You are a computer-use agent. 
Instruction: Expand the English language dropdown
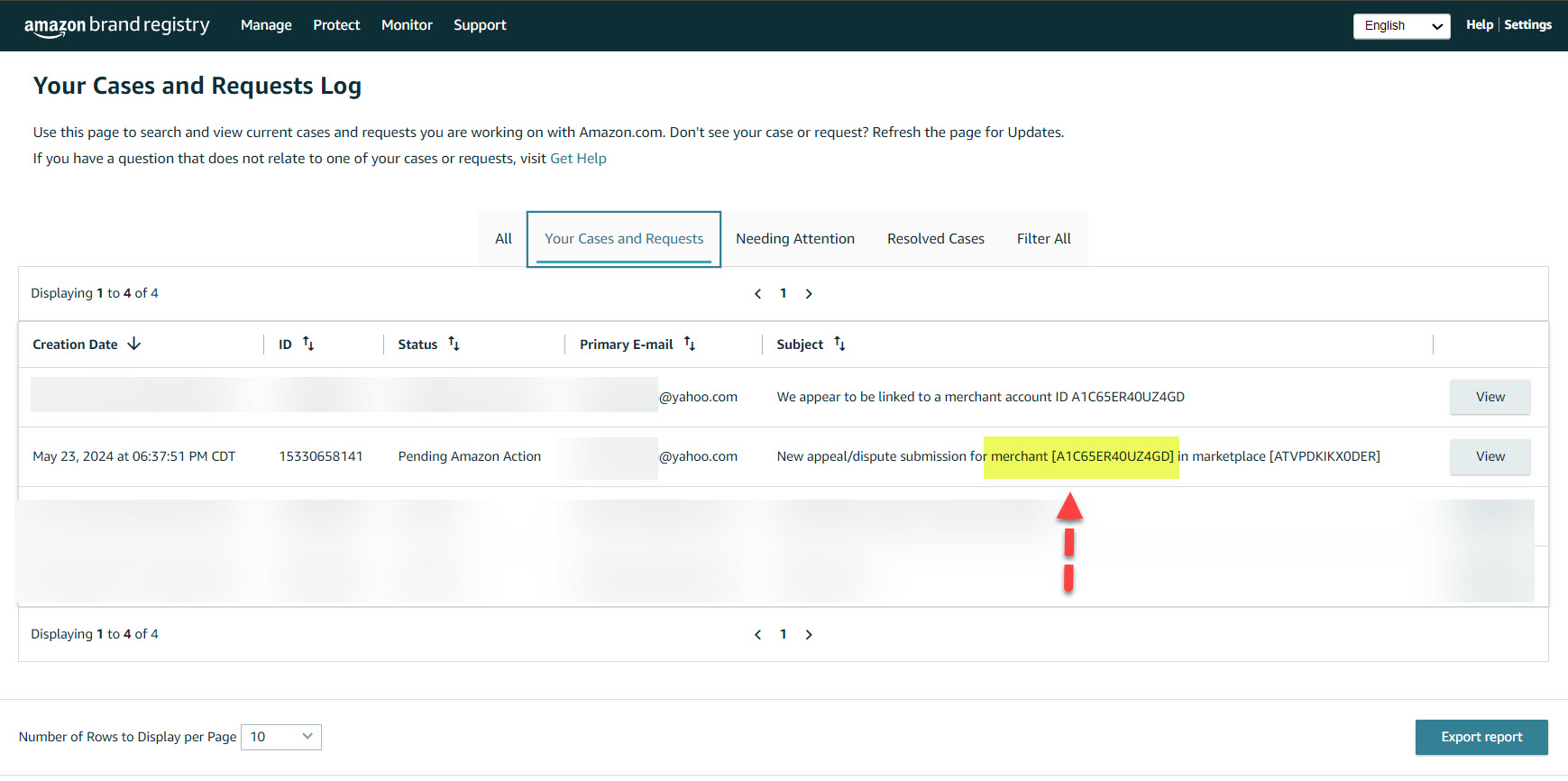[1401, 26]
